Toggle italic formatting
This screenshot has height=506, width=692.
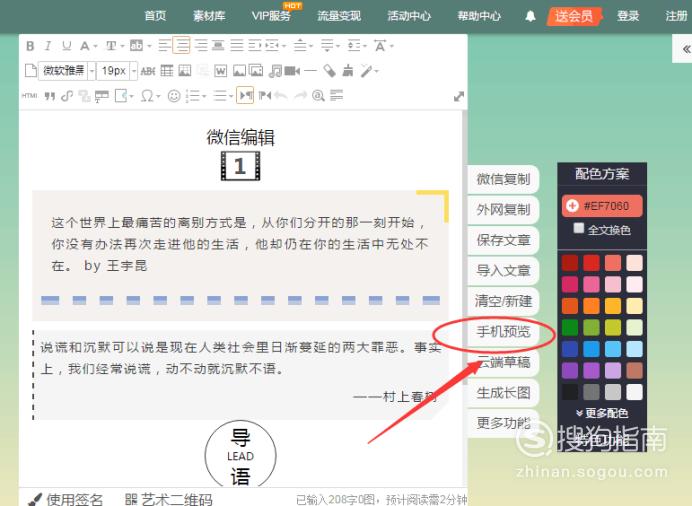(x=48, y=46)
